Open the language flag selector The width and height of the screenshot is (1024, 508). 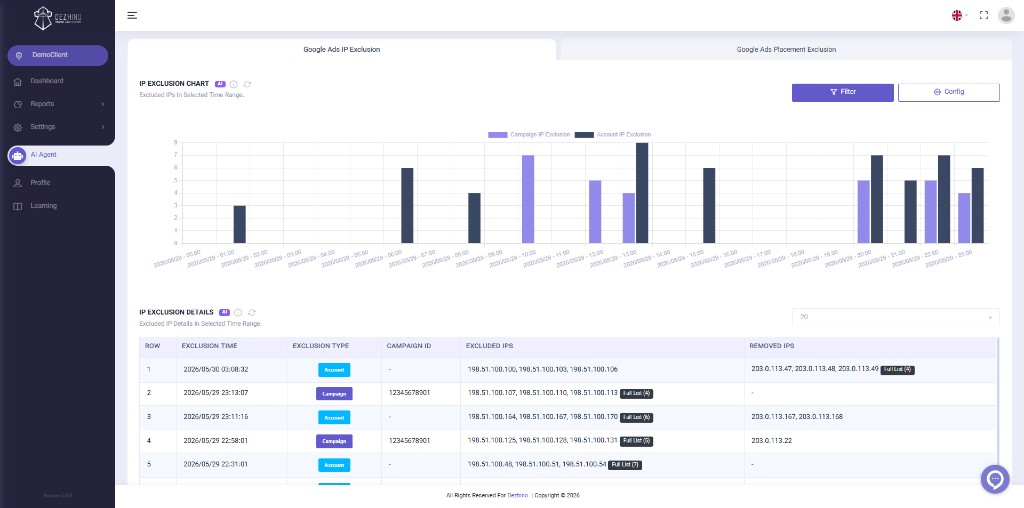(x=959, y=15)
